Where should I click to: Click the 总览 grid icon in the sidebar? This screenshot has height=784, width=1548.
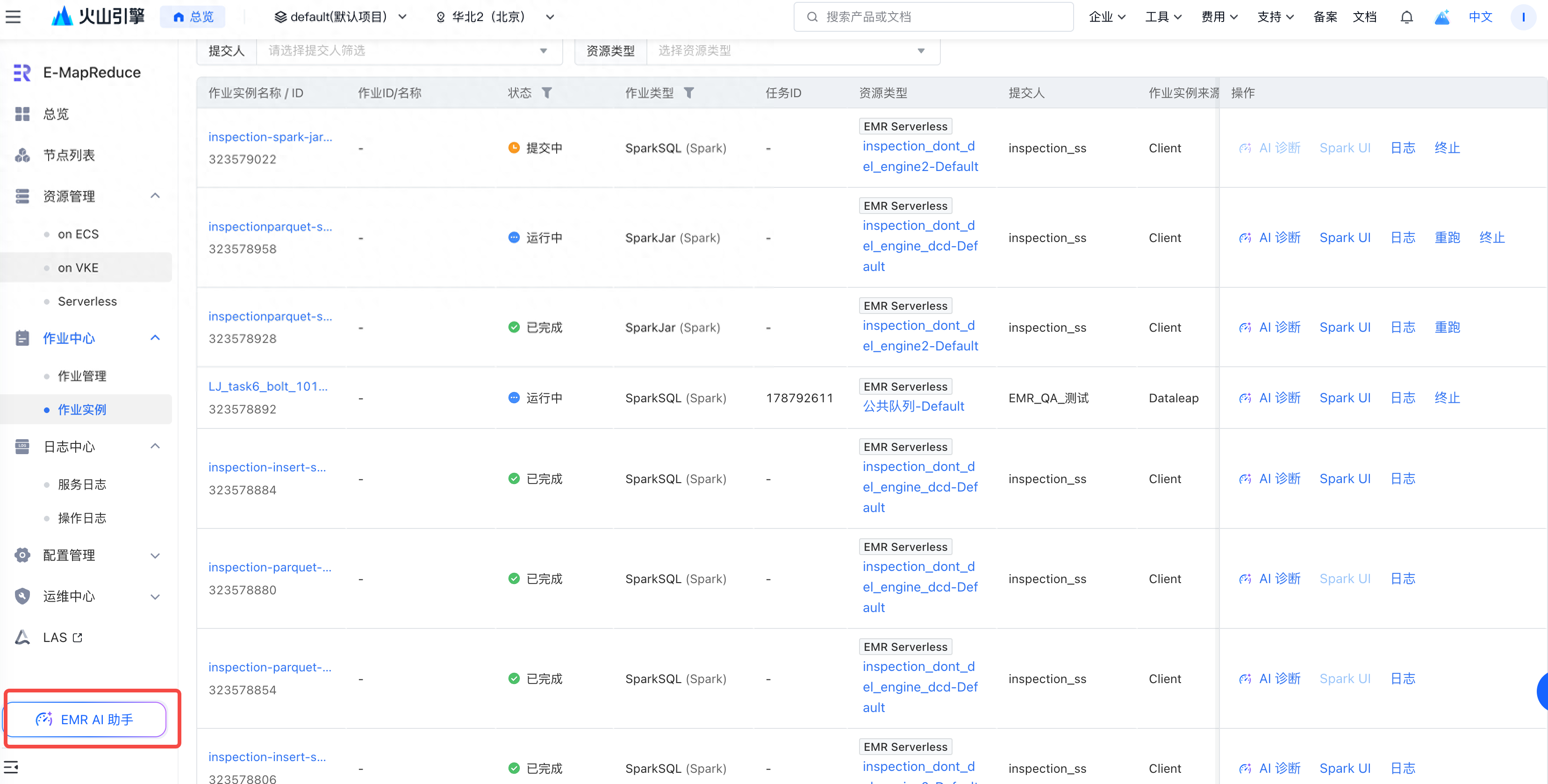(x=22, y=114)
